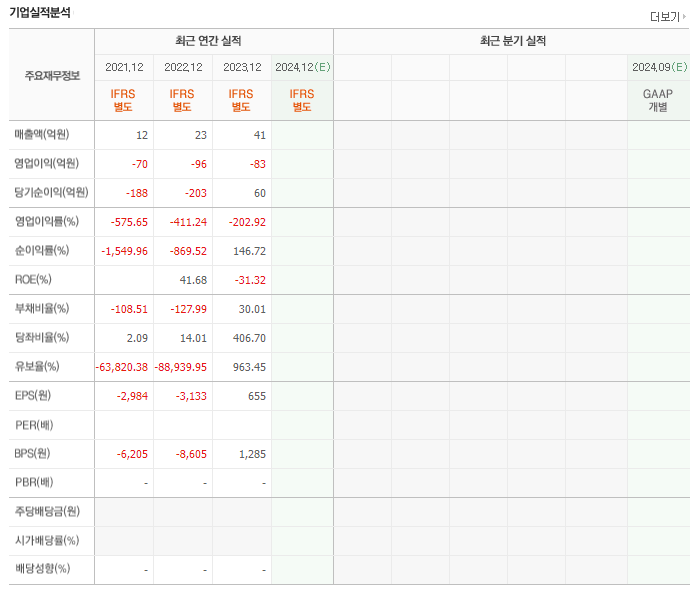Click the quick ratio value 2.09
The image size is (696, 589).
tap(137, 338)
